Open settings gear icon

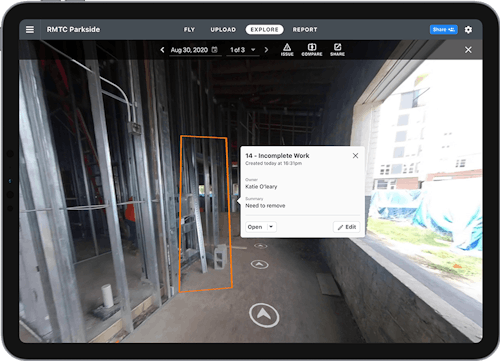pyautogui.click(x=468, y=30)
